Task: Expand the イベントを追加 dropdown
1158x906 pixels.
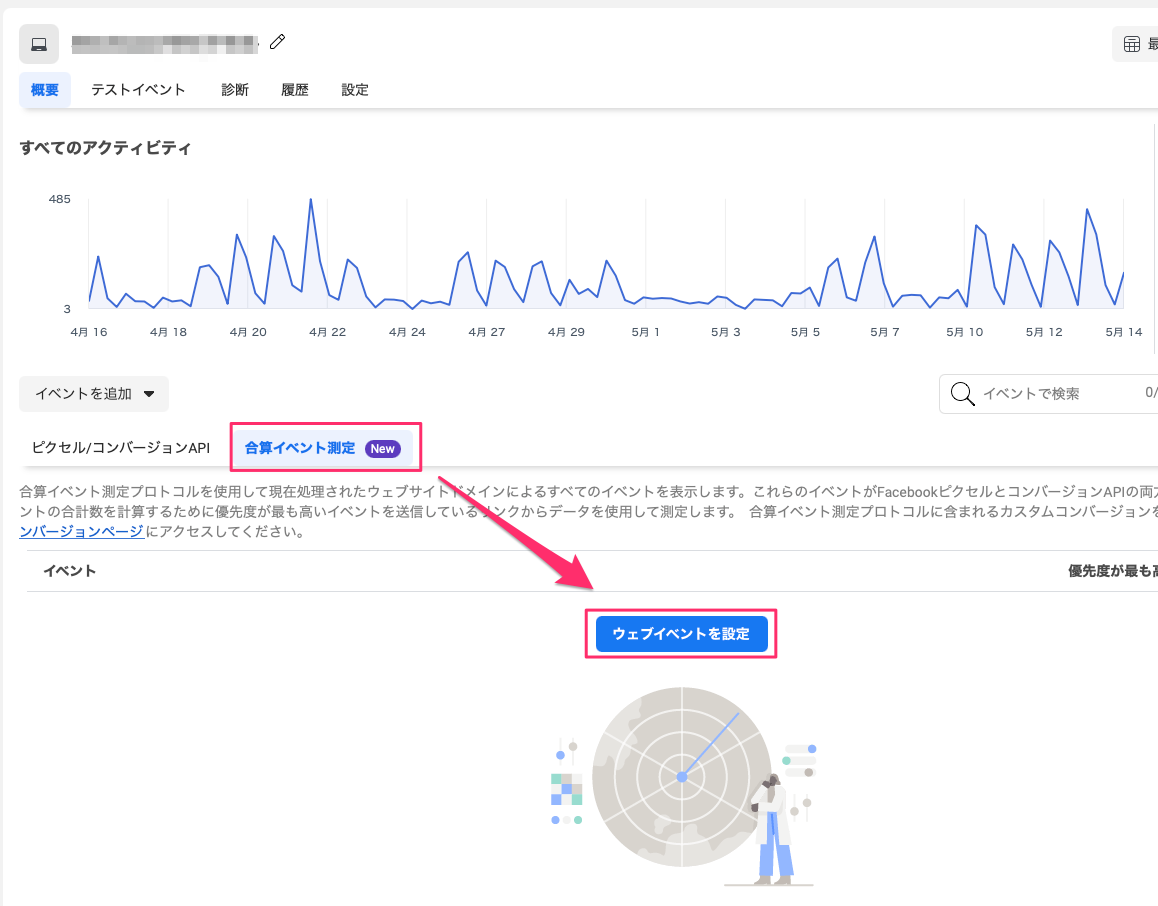Action: coord(95,394)
